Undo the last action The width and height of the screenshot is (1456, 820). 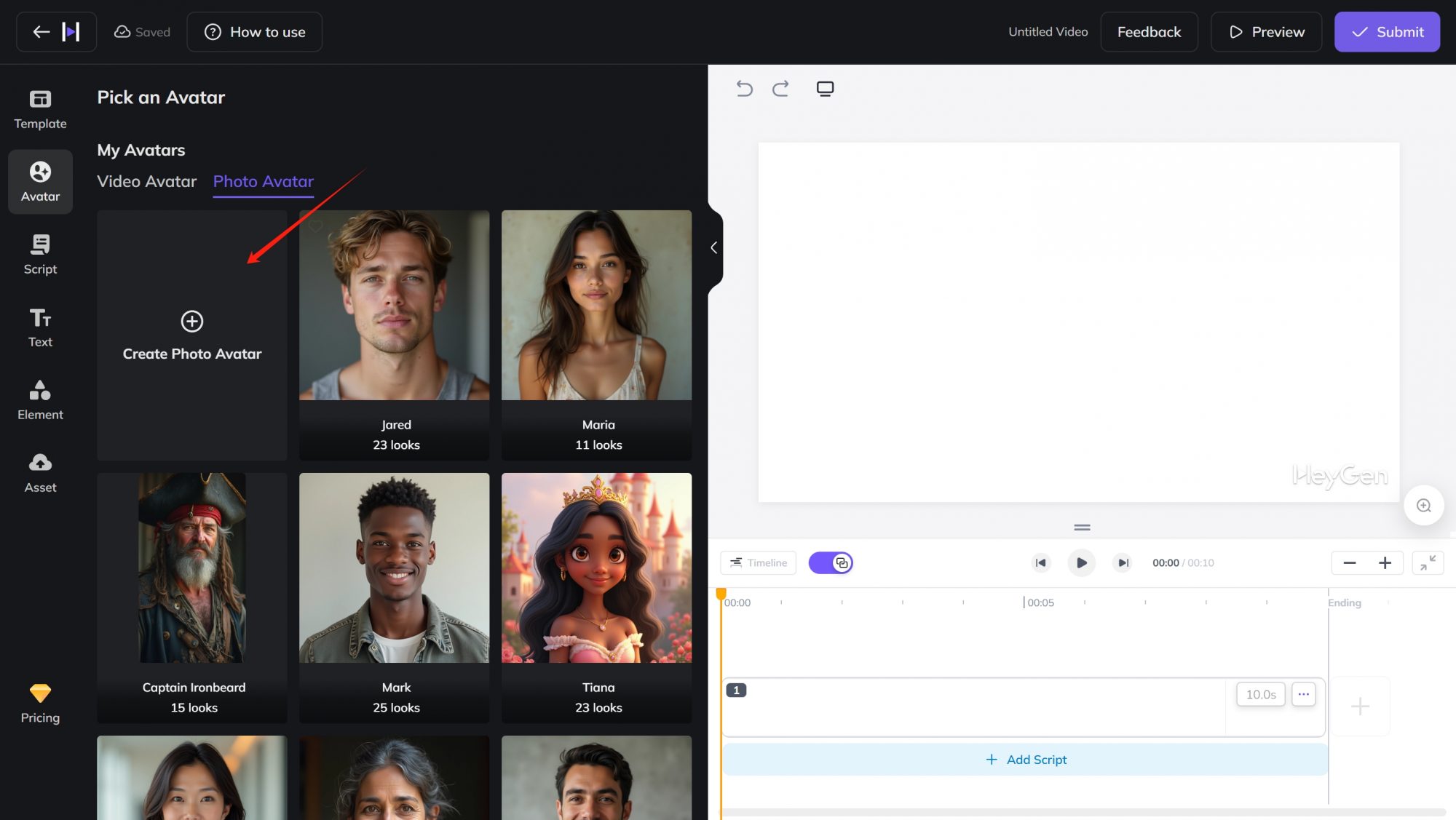744,89
